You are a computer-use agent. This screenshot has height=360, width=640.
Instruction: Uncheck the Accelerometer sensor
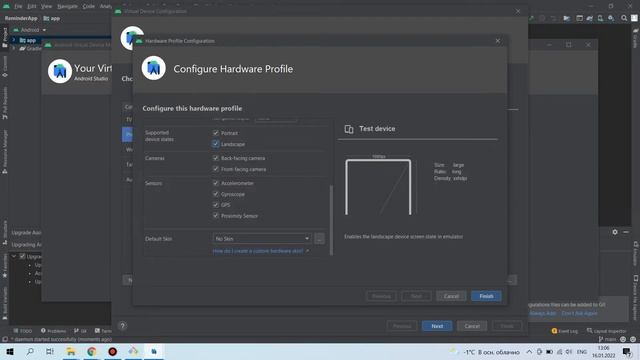[x=216, y=183]
